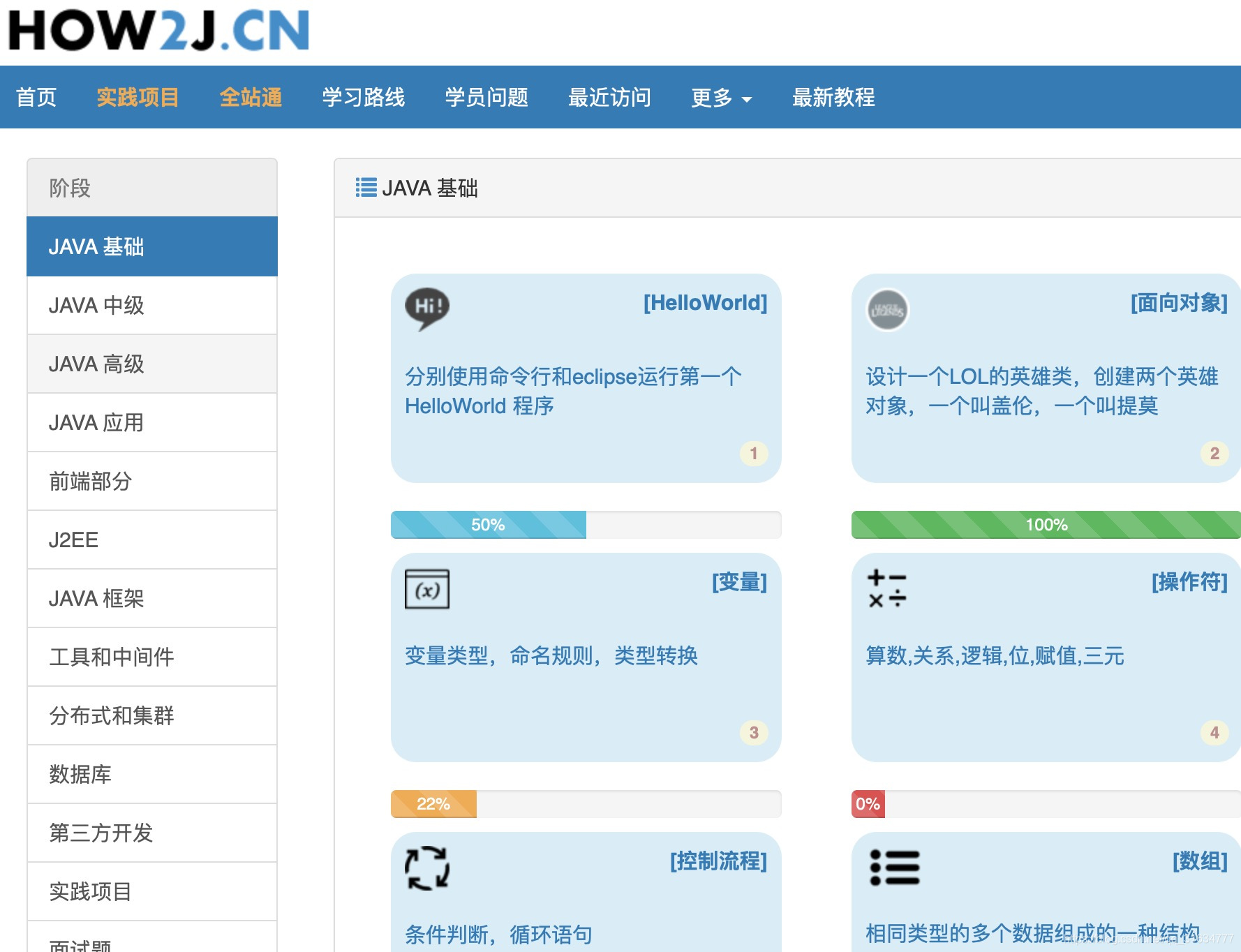
Task: Click the (x) variable icon
Action: (x=427, y=589)
